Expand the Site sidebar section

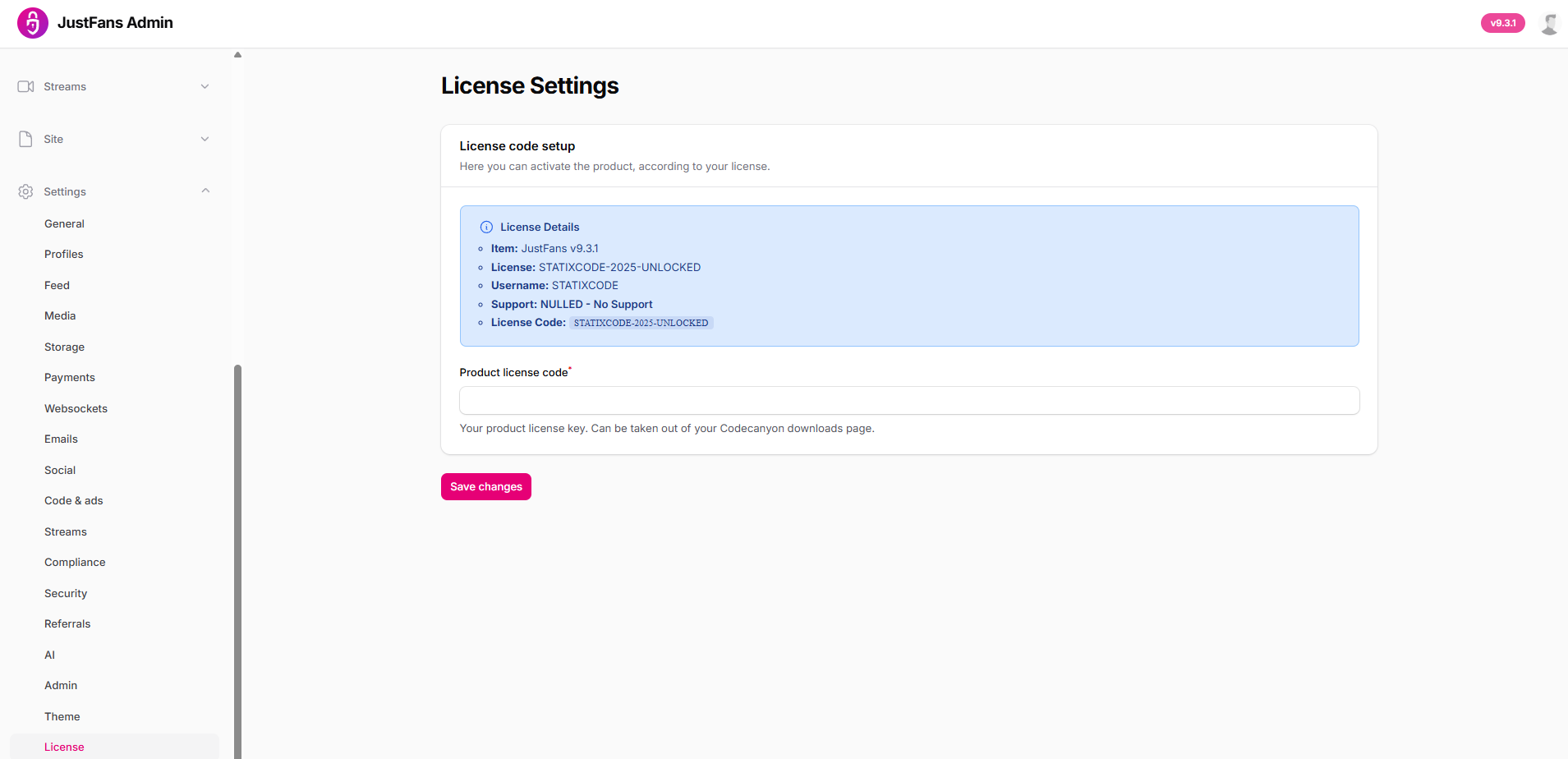205,139
